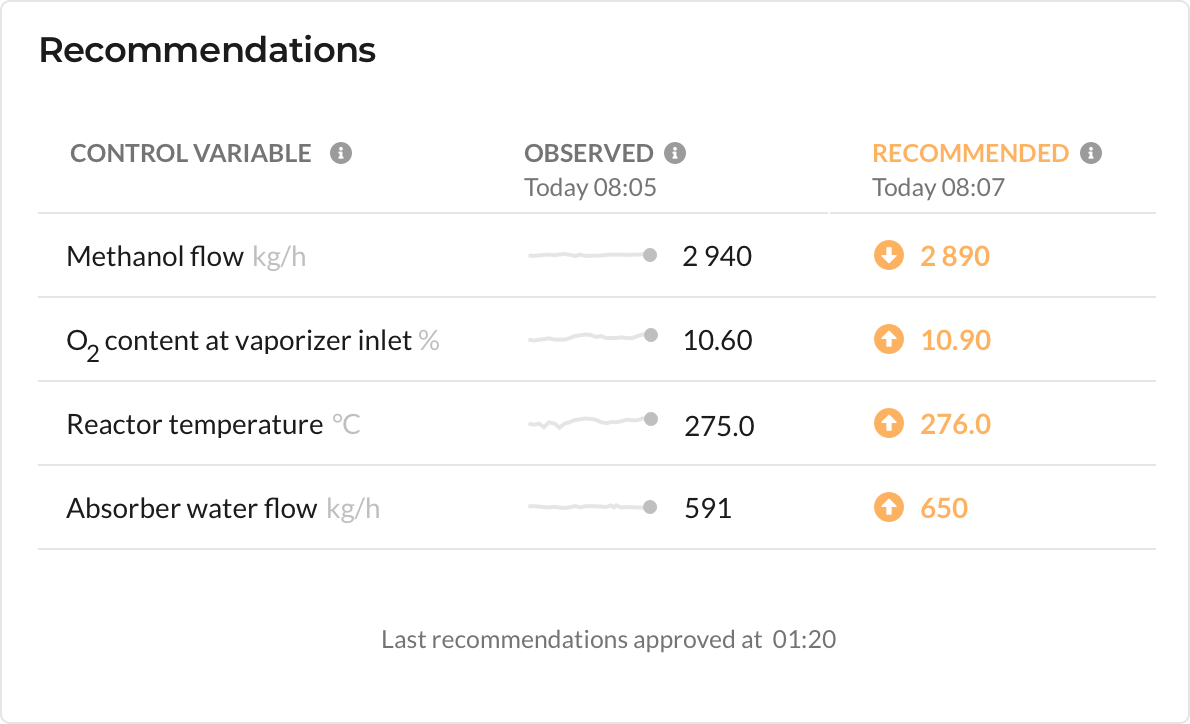The image size is (1190, 724).
Task: Click the O2 content trend sparkline
Action: coord(593,337)
